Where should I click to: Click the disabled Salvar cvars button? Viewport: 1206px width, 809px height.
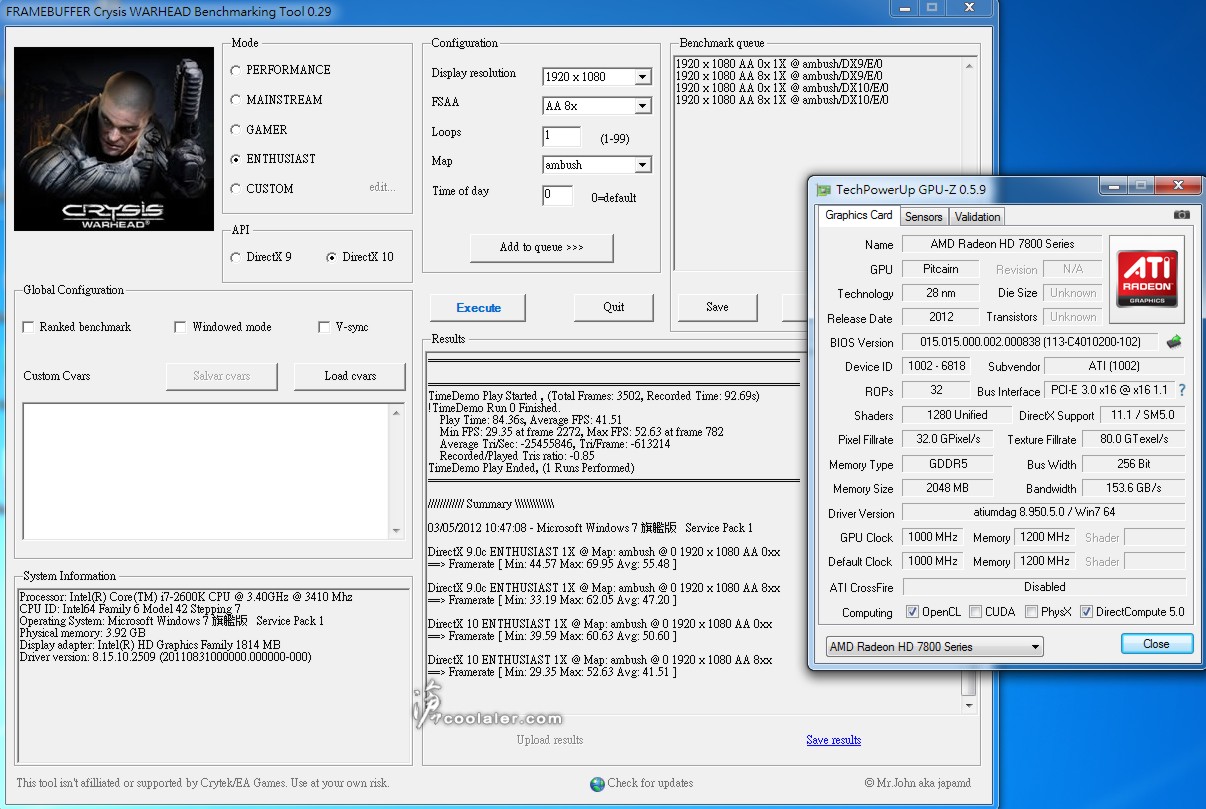(x=221, y=376)
